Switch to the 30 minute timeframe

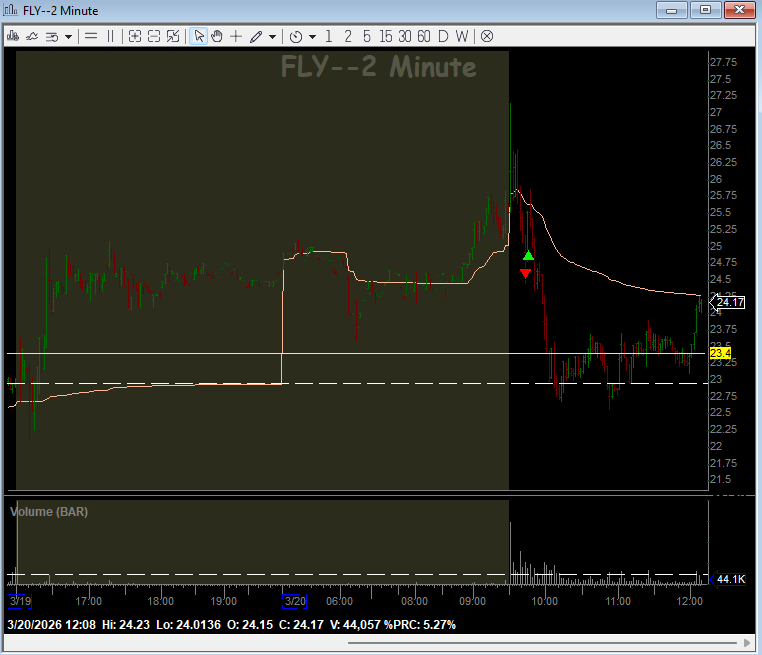point(405,36)
